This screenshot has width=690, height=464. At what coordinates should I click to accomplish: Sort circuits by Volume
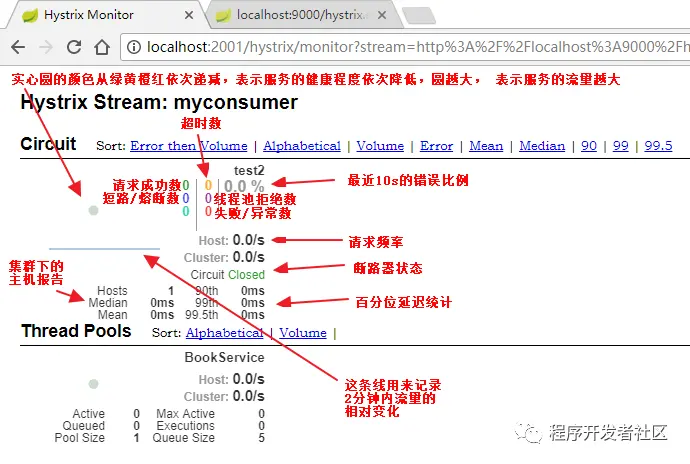[380, 146]
